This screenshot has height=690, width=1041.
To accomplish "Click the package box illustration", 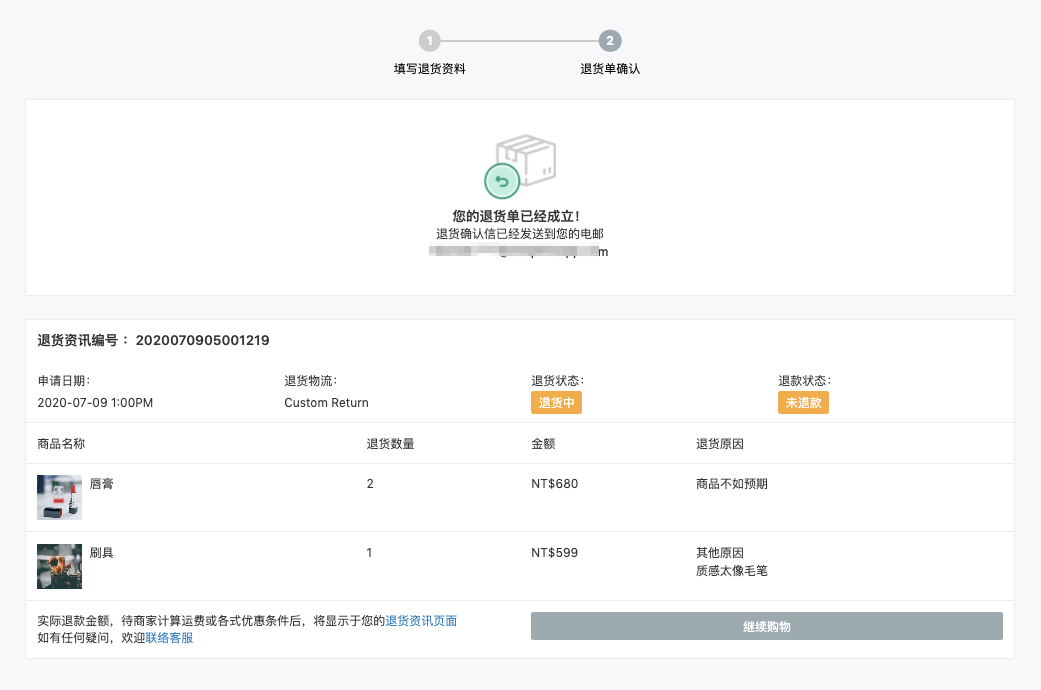I will (526, 159).
